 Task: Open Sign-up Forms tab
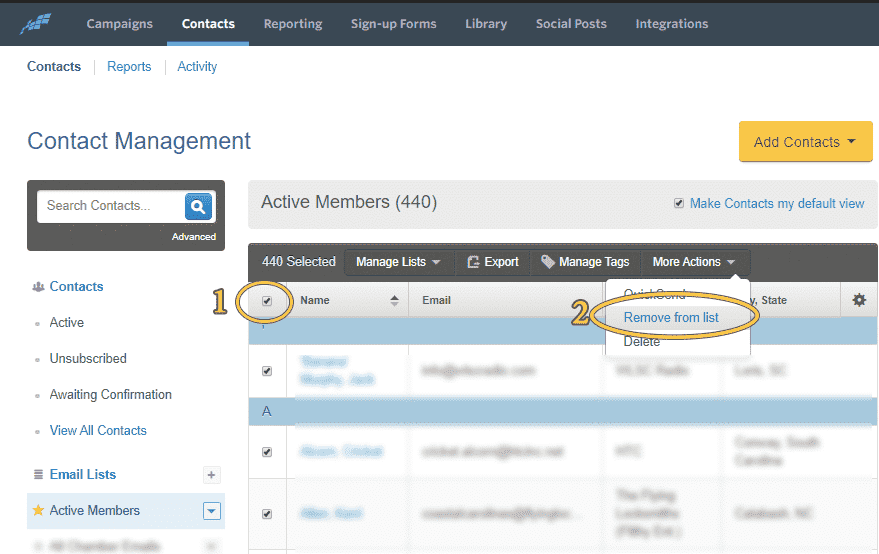(x=394, y=24)
